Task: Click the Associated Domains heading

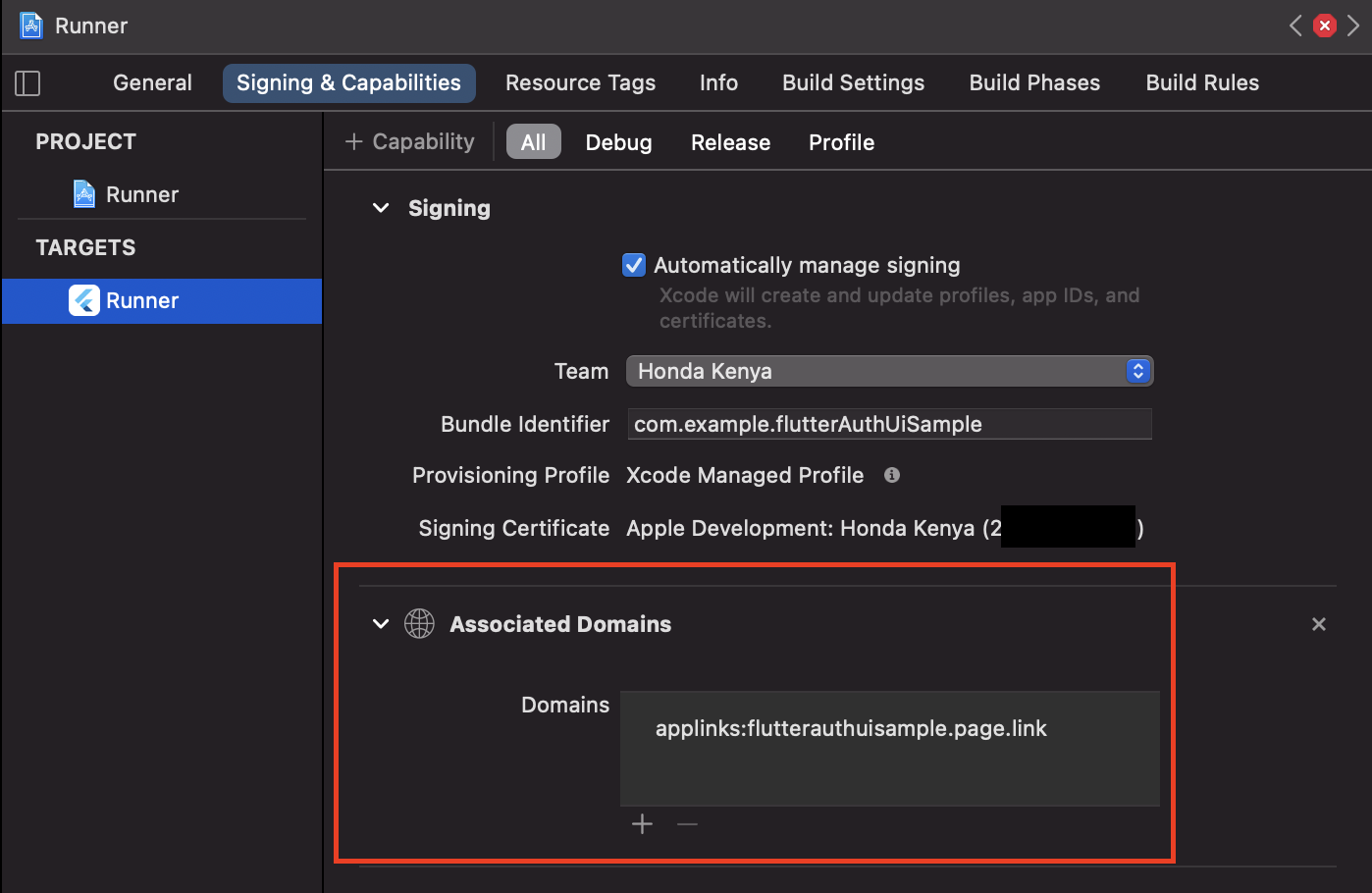Action: coord(560,624)
